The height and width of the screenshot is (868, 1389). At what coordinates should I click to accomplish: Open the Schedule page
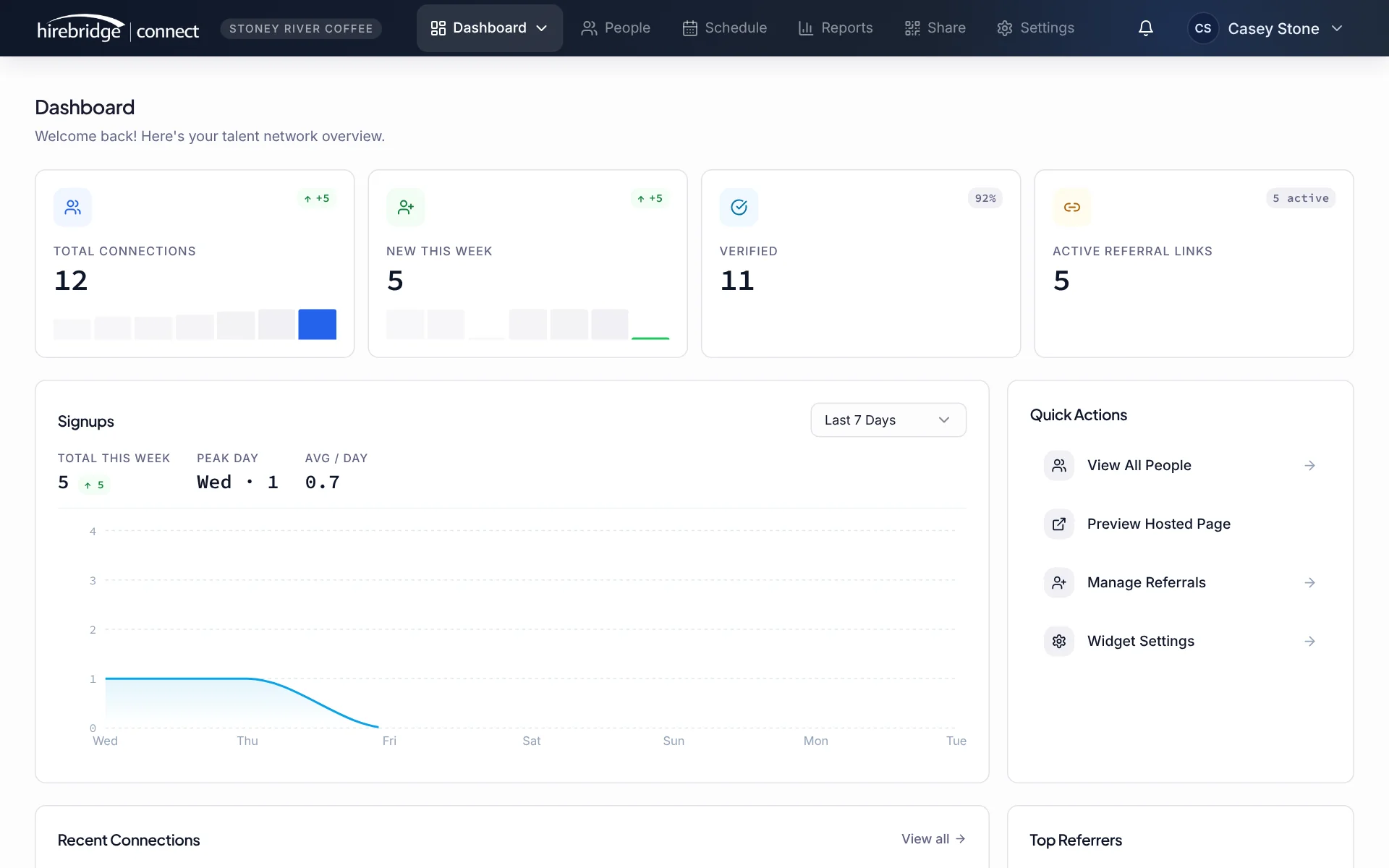(724, 28)
